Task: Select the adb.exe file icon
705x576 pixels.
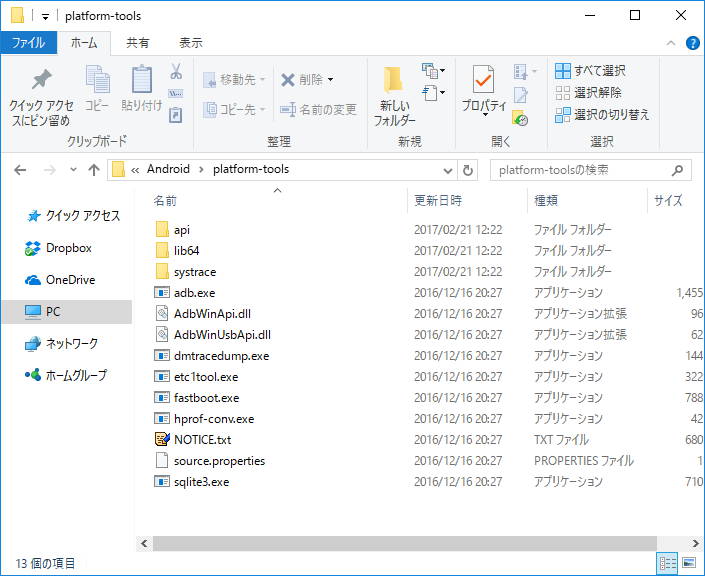Action: point(162,293)
